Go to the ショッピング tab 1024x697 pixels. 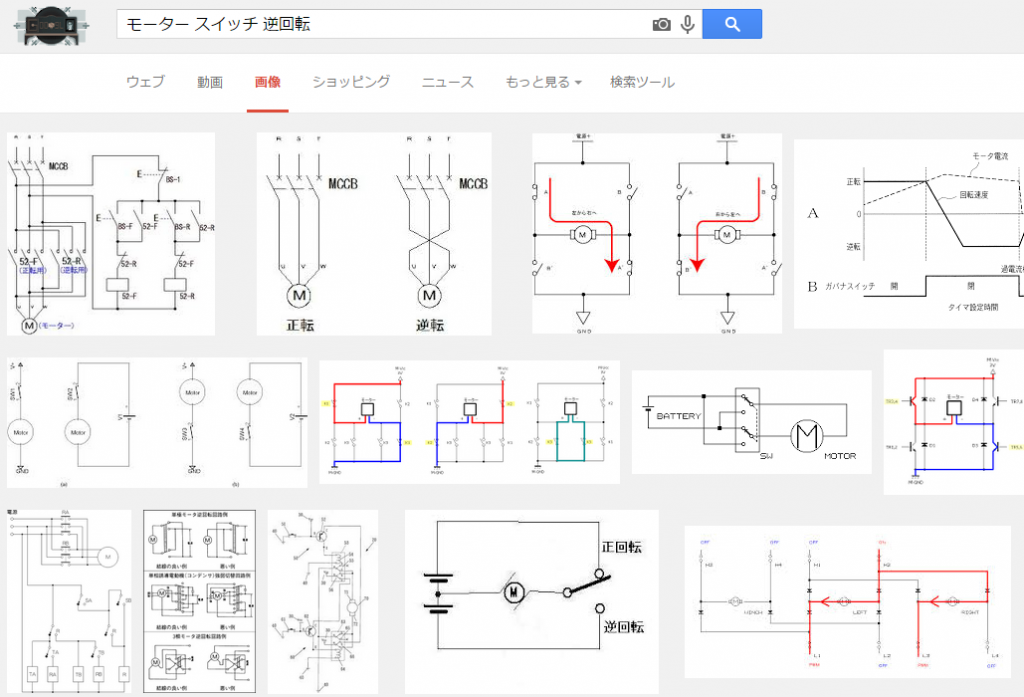pos(350,82)
